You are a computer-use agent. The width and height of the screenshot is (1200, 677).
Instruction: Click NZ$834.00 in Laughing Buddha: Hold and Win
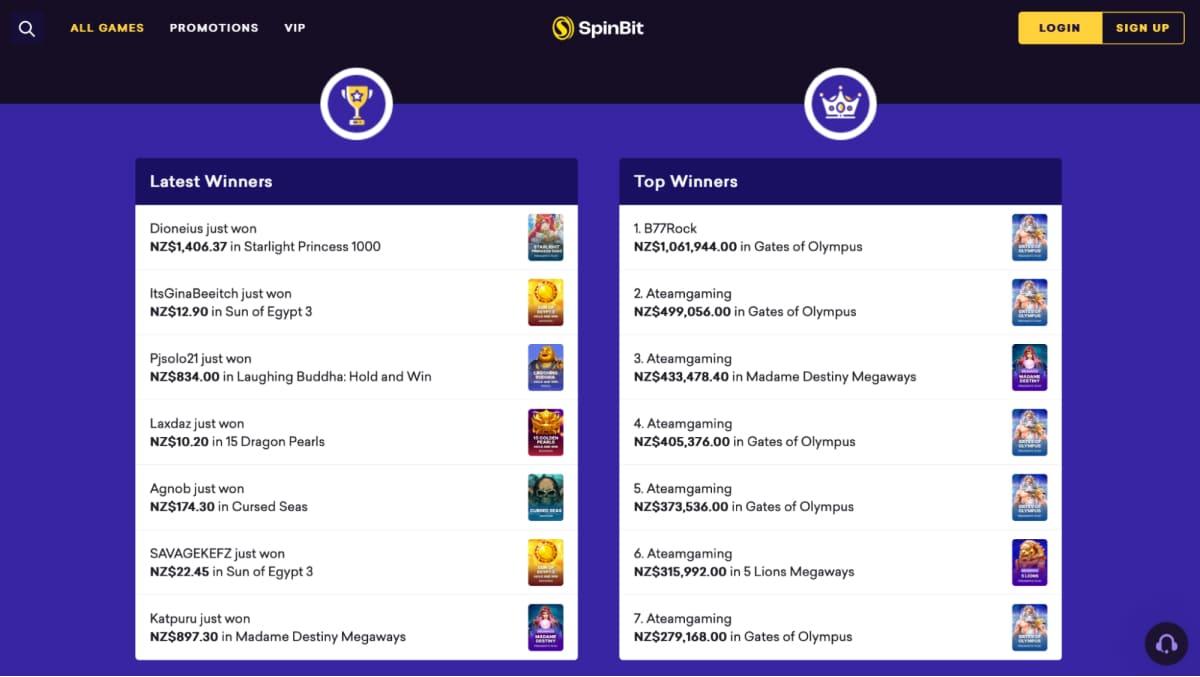click(x=291, y=376)
